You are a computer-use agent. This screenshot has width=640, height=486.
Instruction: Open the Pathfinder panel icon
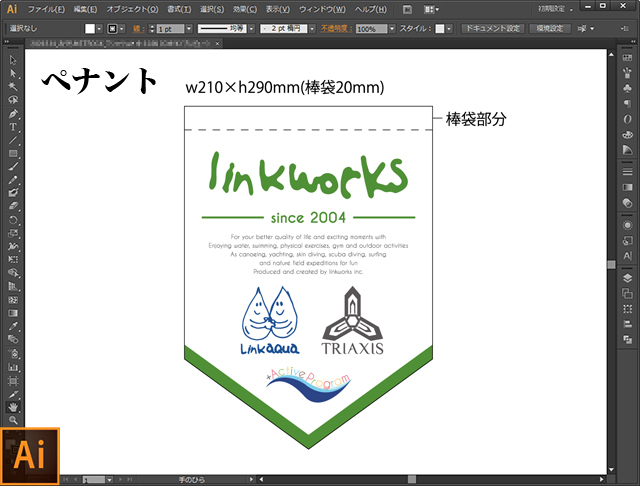click(x=627, y=339)
